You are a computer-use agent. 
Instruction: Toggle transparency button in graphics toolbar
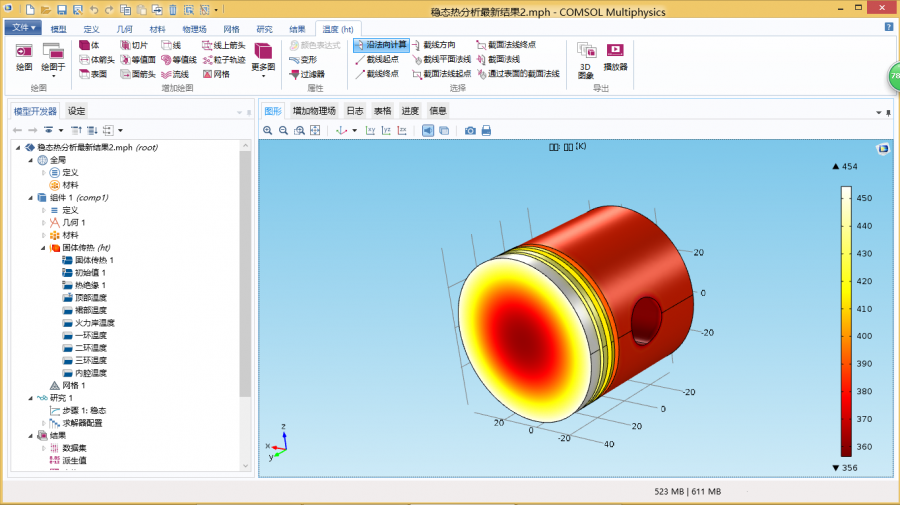pos(444,131)
